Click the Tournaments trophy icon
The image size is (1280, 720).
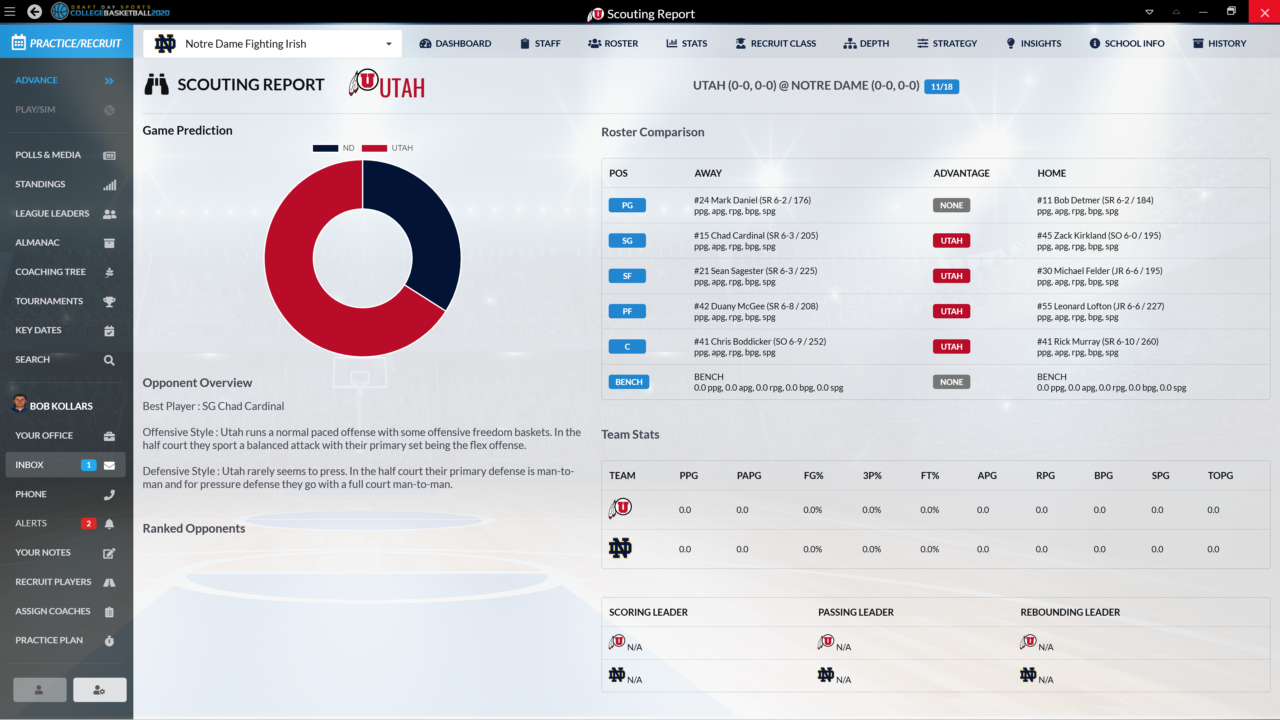[x=109, y=301]
